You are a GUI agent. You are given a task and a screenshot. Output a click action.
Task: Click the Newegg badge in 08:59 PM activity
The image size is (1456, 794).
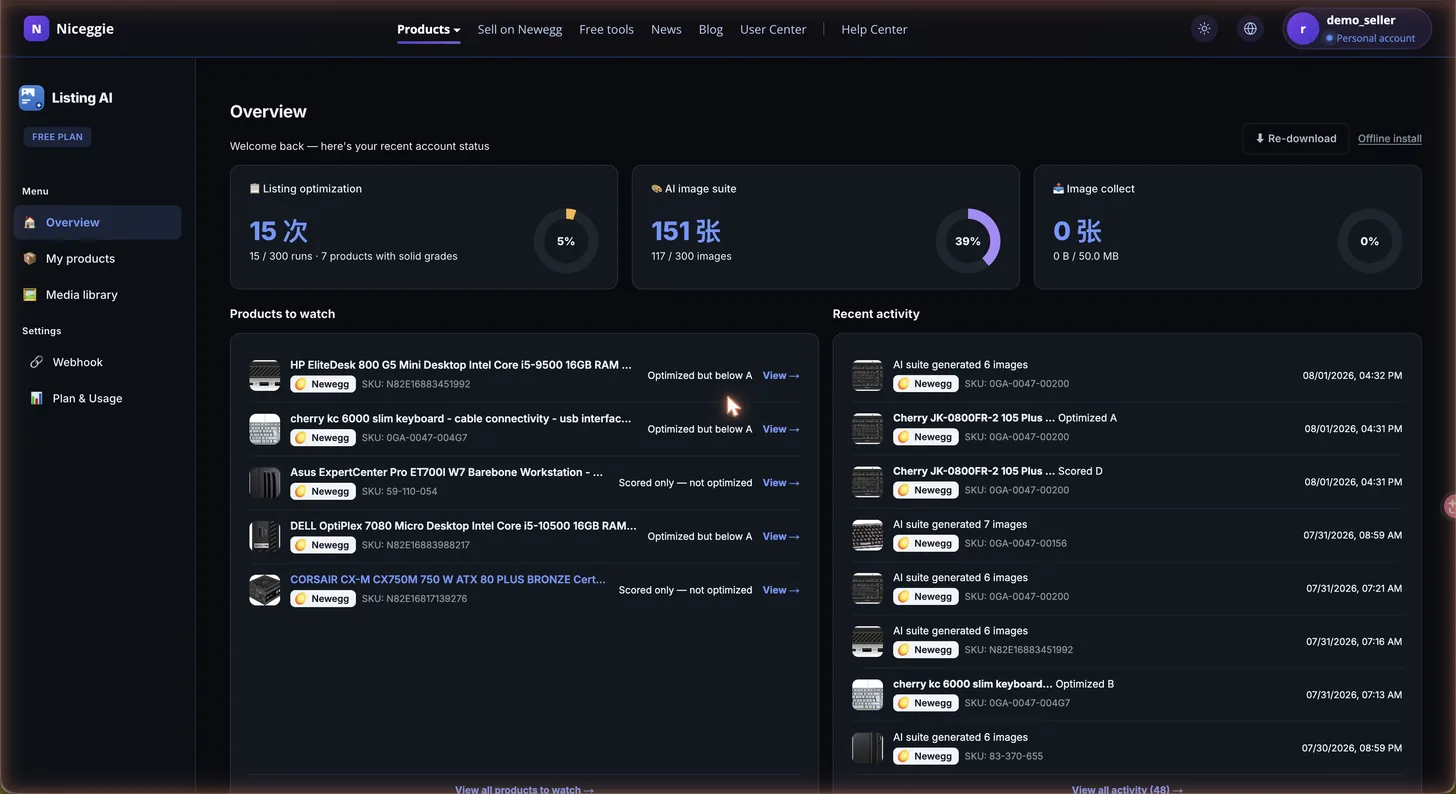tap(926, 756)
